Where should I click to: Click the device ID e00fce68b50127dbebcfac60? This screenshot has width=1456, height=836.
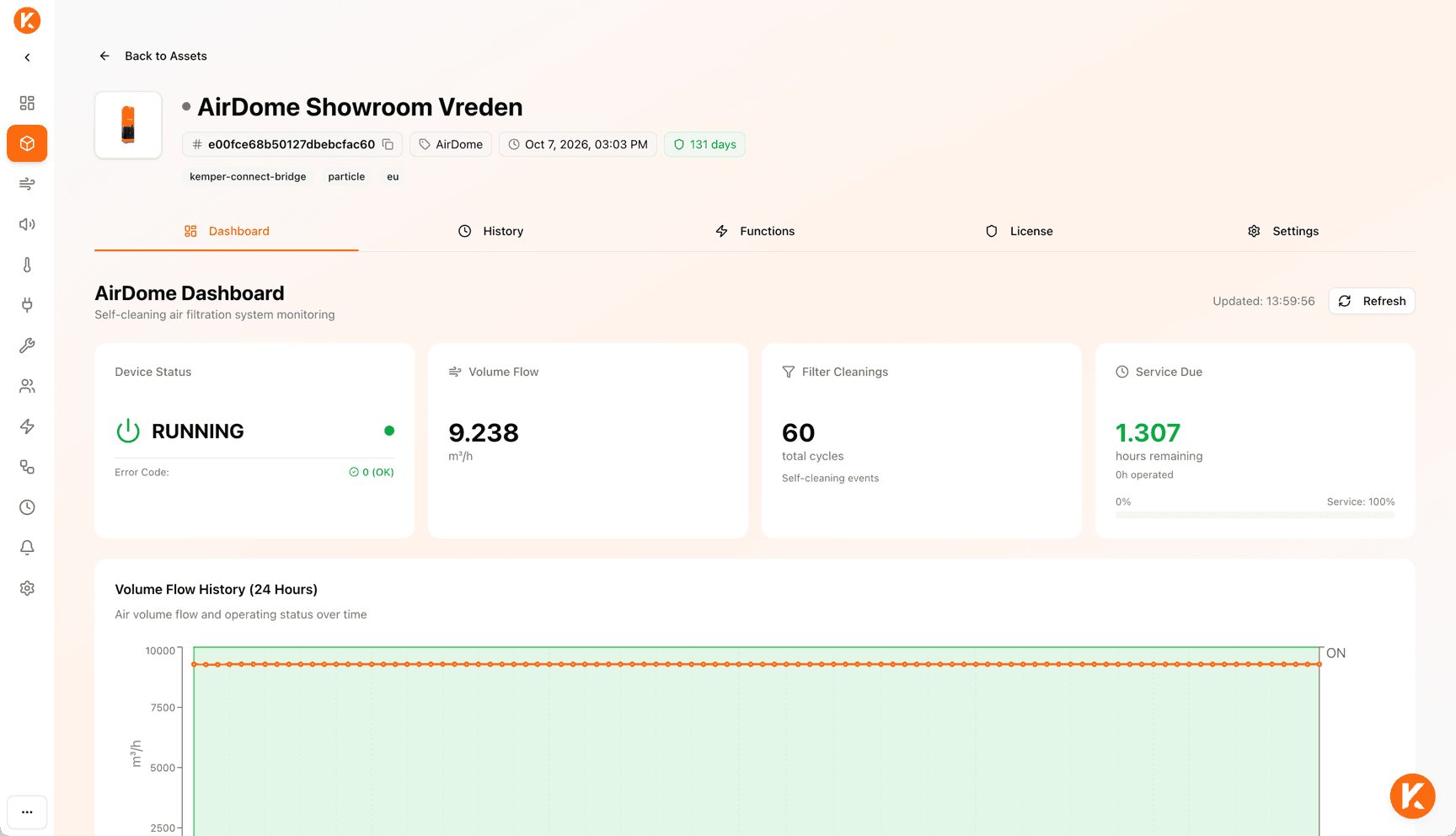coord(292,144)
